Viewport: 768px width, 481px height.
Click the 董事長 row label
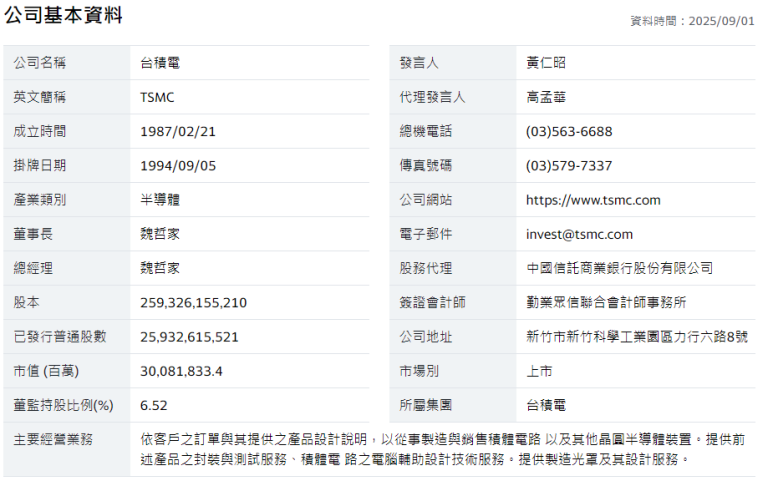(33, 233)
